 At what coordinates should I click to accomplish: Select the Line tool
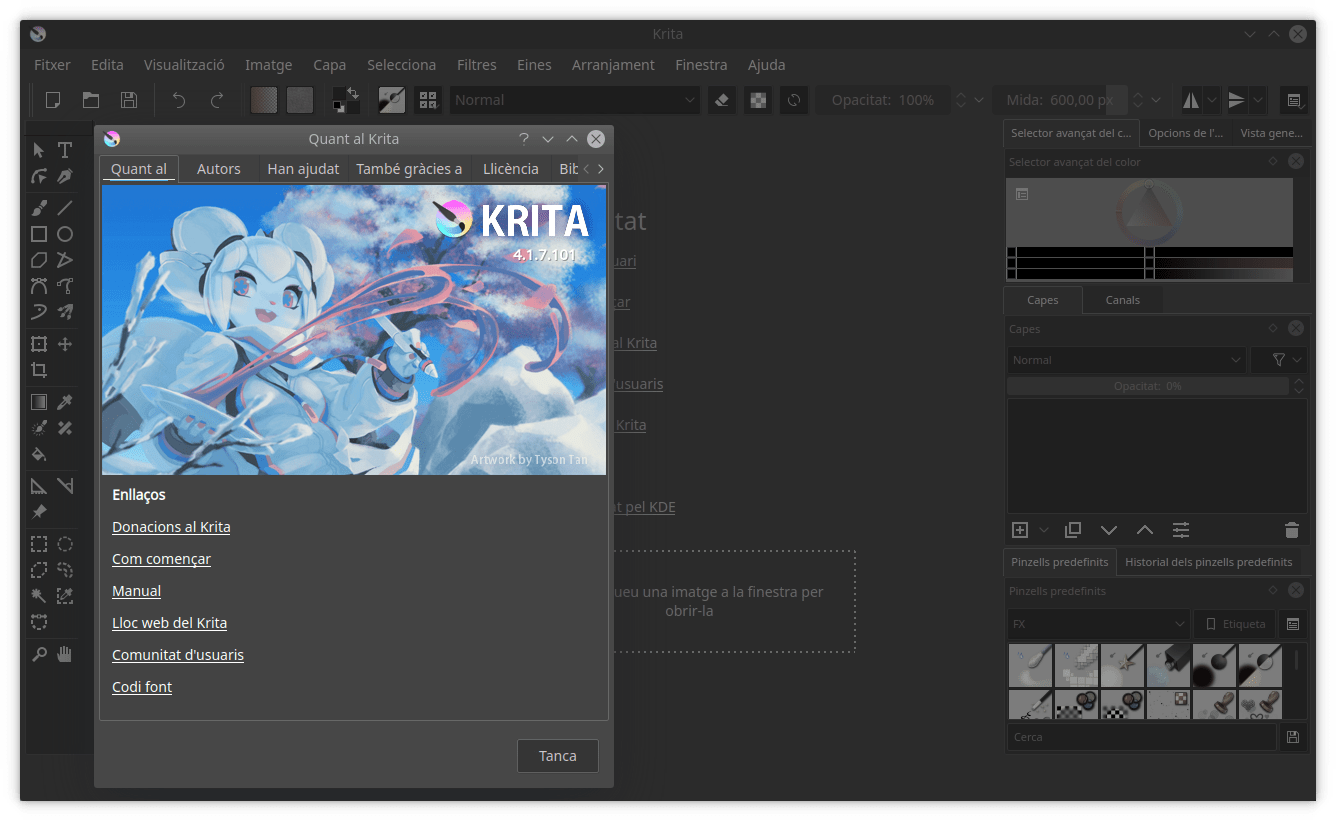(x=65, y=208)
